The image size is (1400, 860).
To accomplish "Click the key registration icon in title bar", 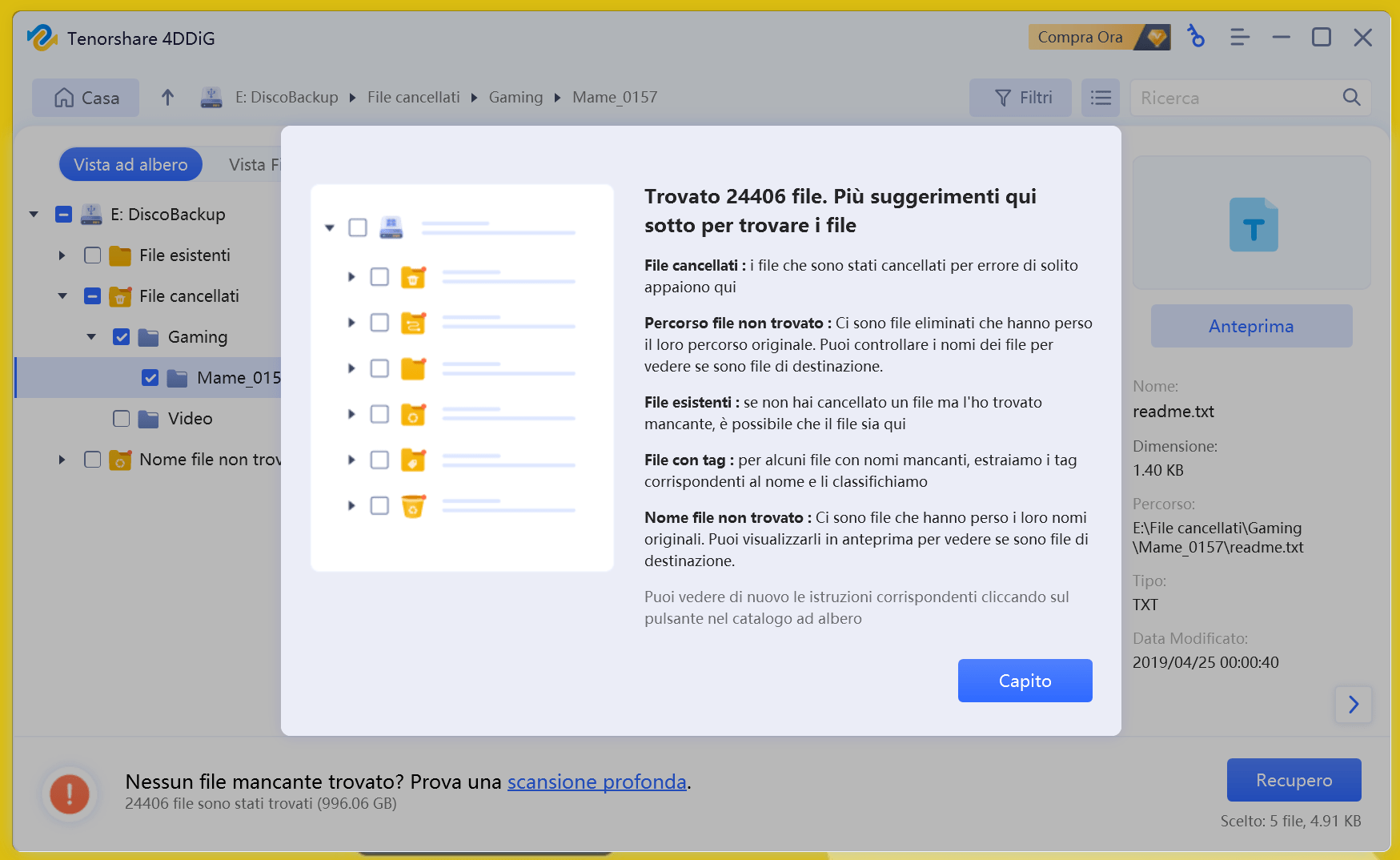I will 1196,37.
